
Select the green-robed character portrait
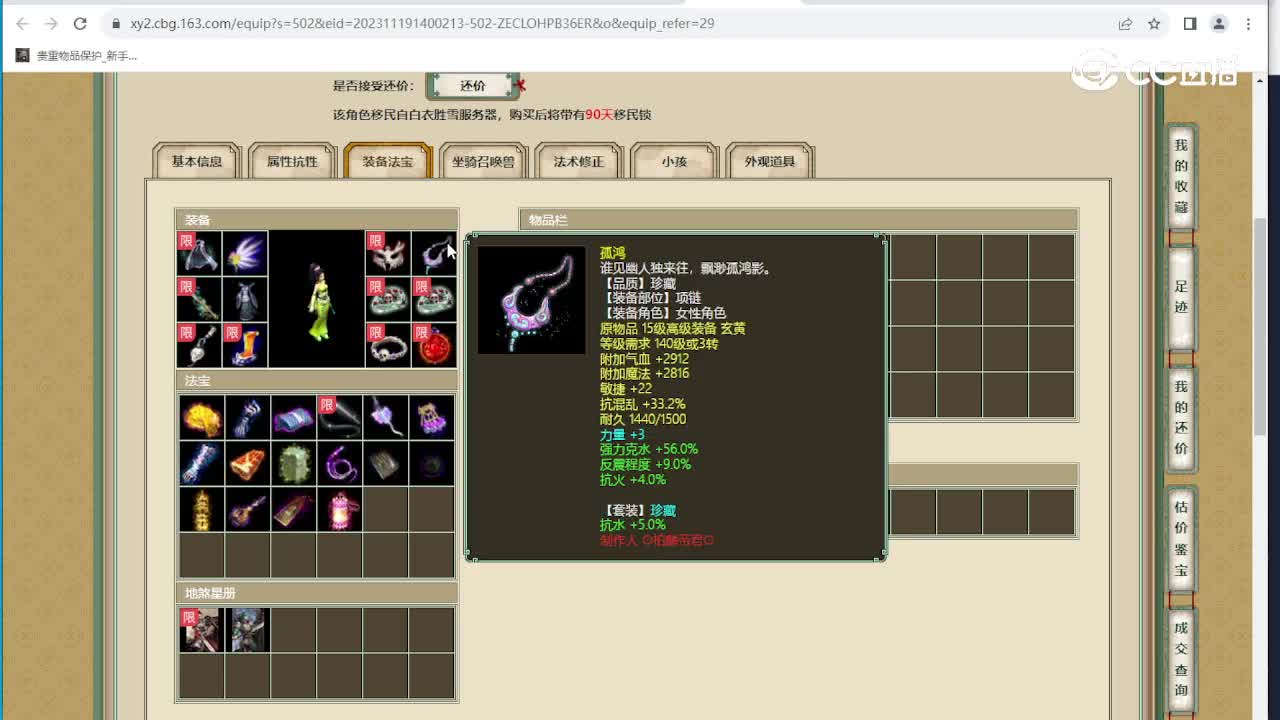(316, 299)
